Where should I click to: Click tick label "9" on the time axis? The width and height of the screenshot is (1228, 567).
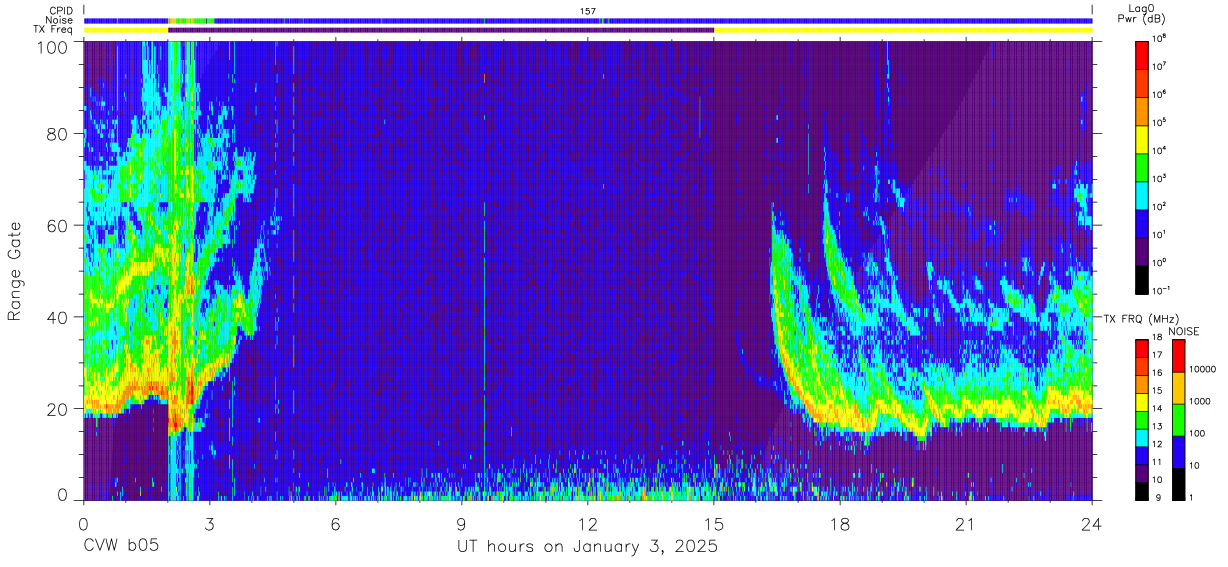(462, 525)
